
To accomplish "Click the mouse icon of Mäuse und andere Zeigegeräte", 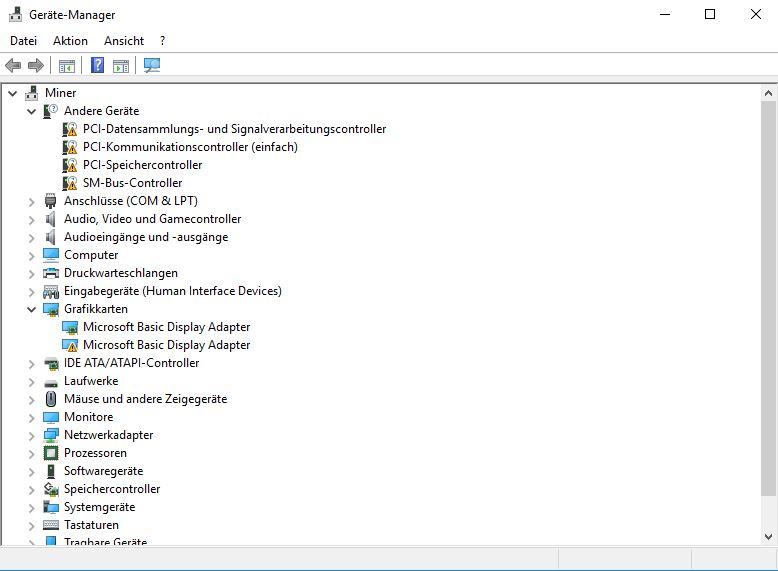I will click(51, 399).
